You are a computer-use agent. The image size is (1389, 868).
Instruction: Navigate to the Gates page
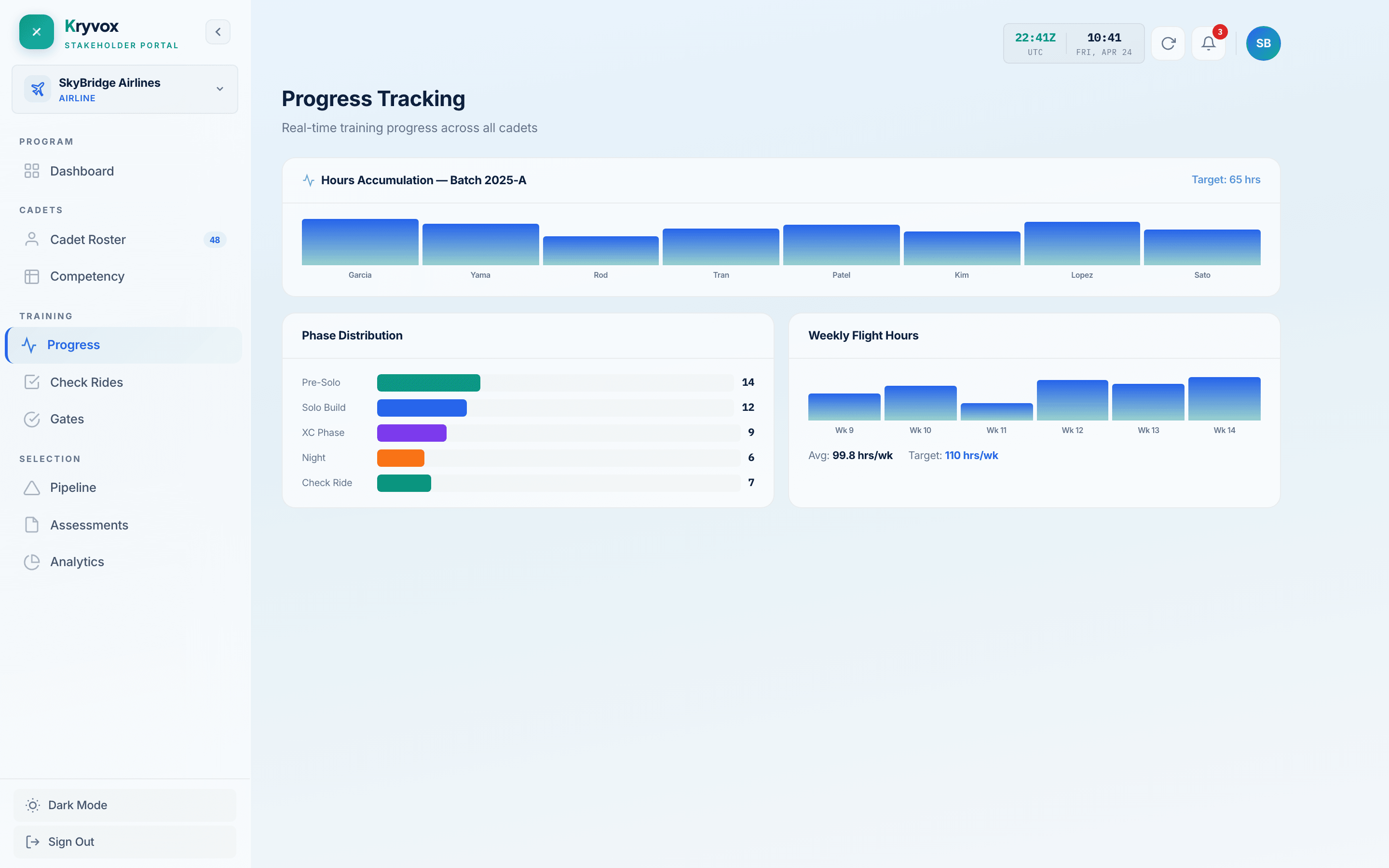pos(123,419)
